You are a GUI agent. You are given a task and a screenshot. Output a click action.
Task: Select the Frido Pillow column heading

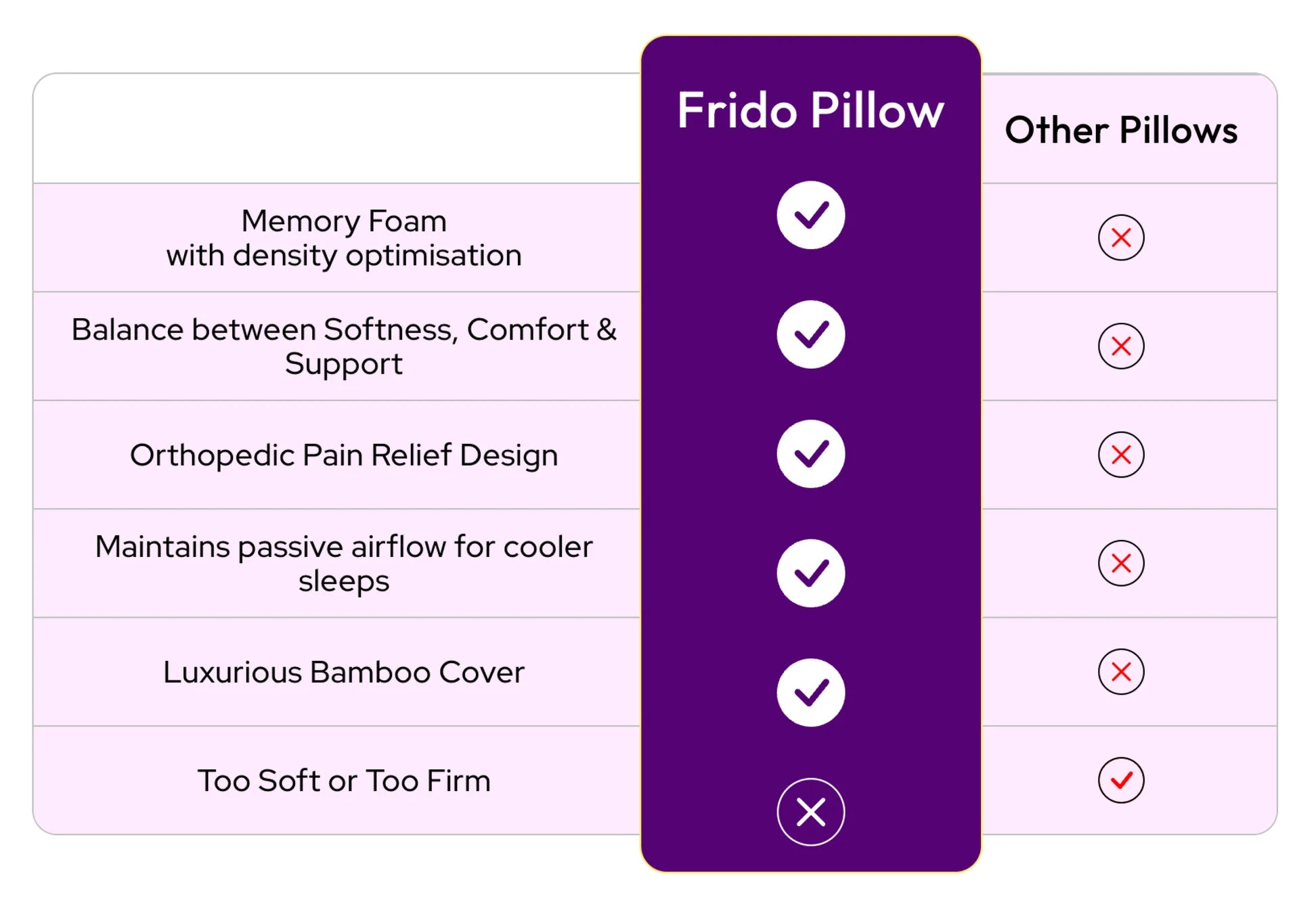click(810, 110)
